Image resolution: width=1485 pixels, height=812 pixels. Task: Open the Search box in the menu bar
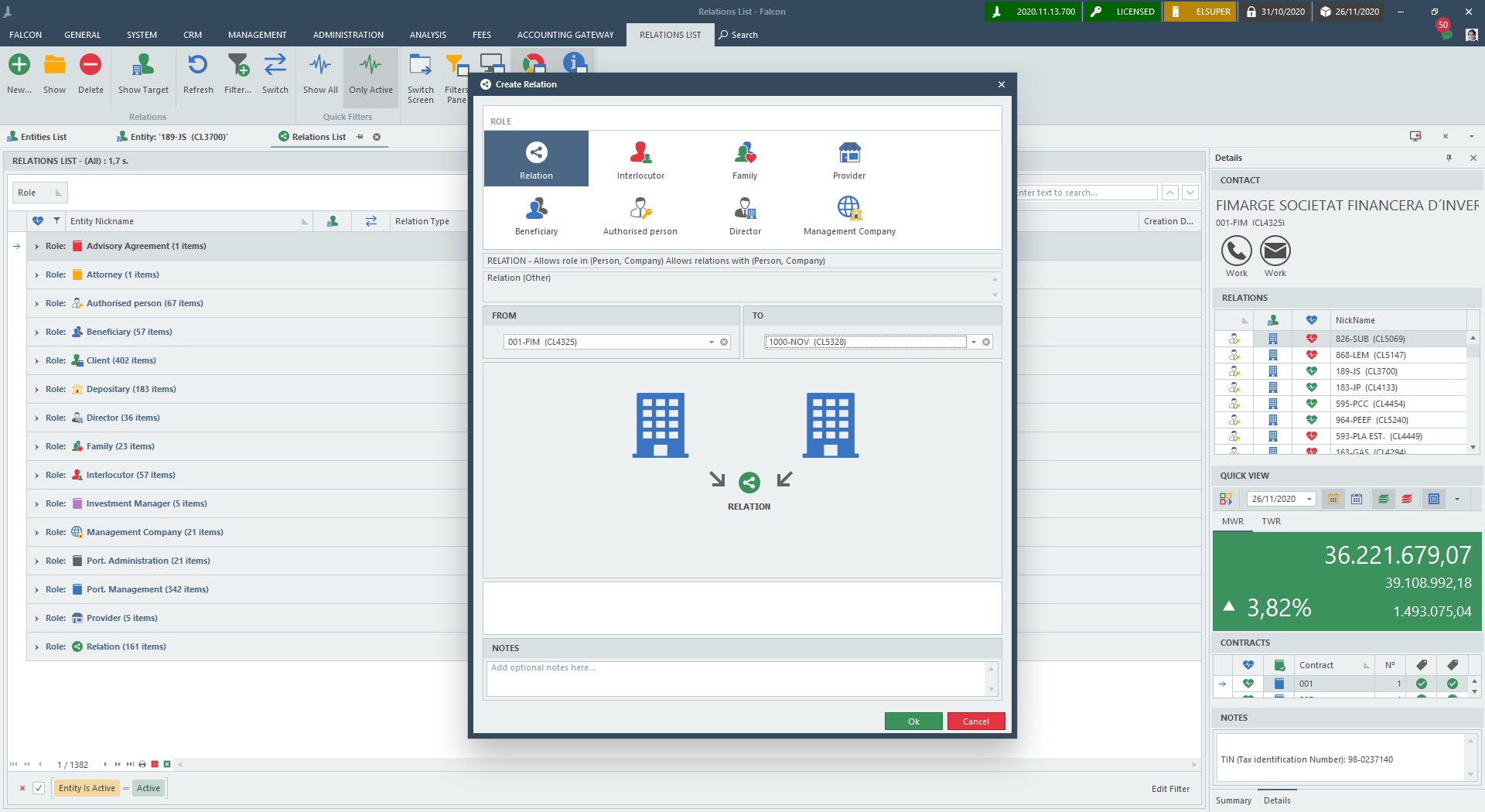coord(739,35)
